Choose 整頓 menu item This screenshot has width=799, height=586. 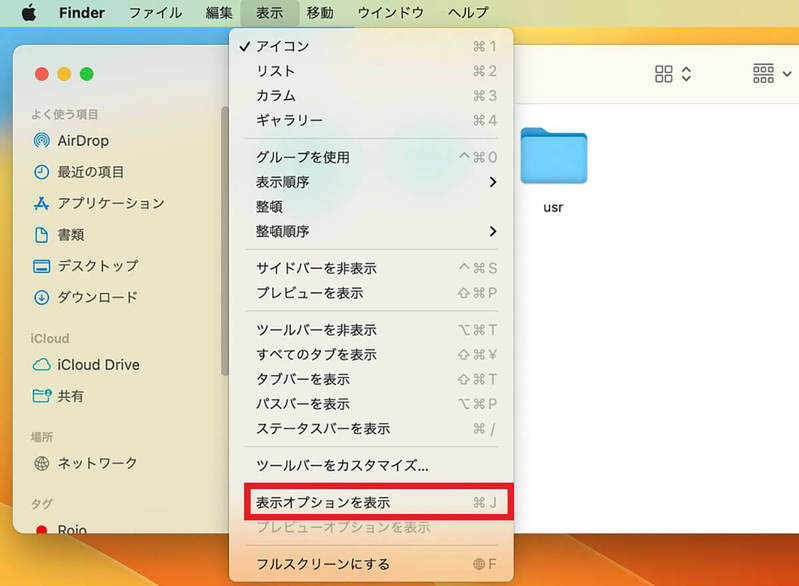(371, 206)
